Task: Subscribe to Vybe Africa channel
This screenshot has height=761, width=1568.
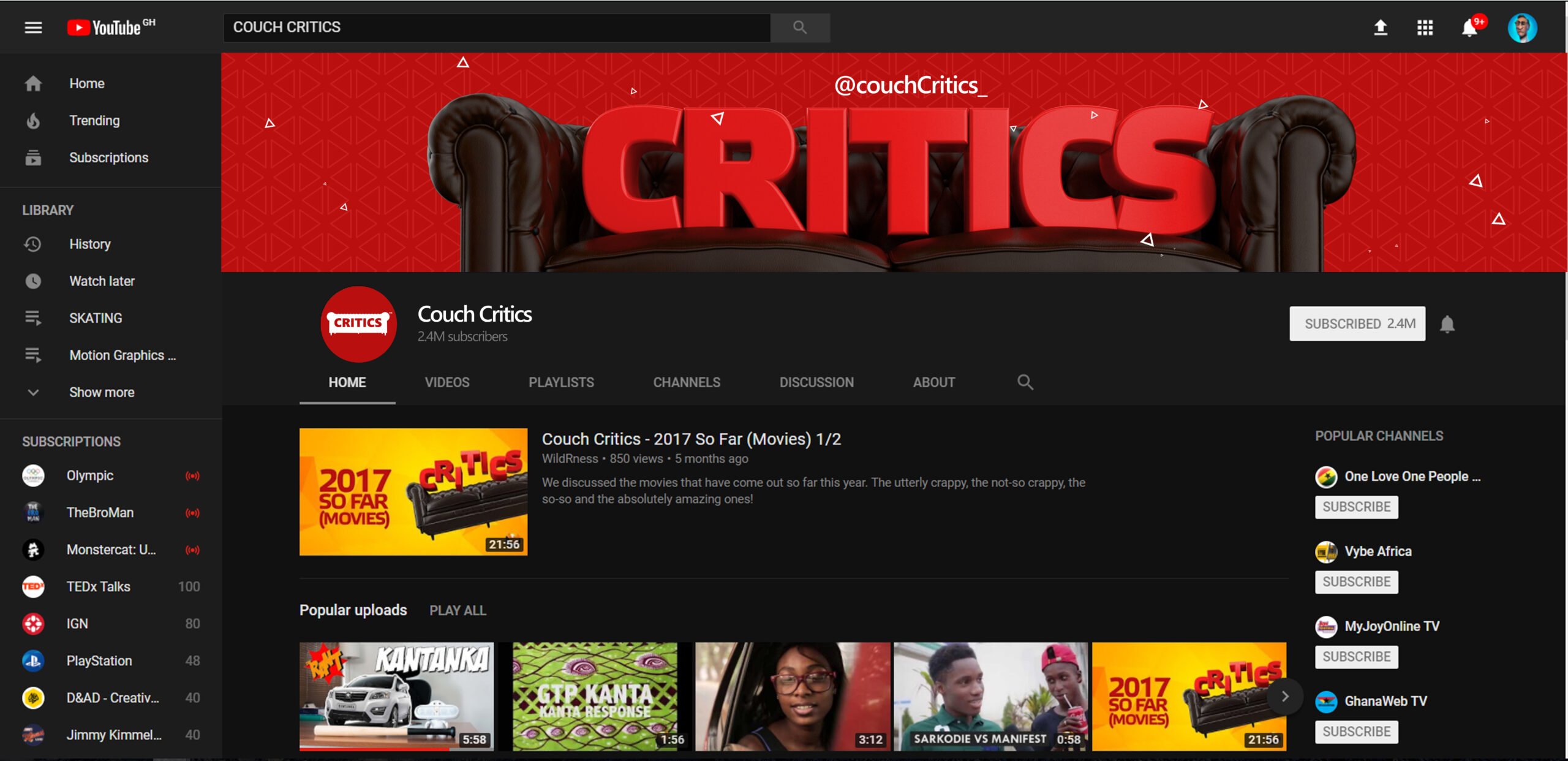Action: pyautogui.click(x=1356, y=581)
